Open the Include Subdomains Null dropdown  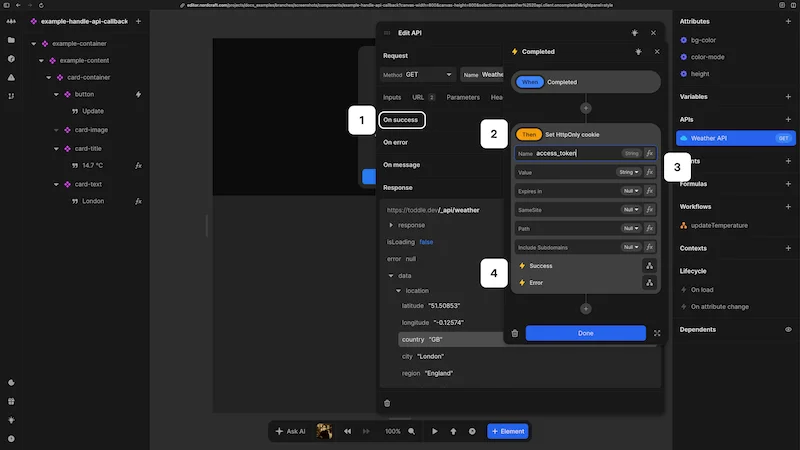click(x=631, y=247)
